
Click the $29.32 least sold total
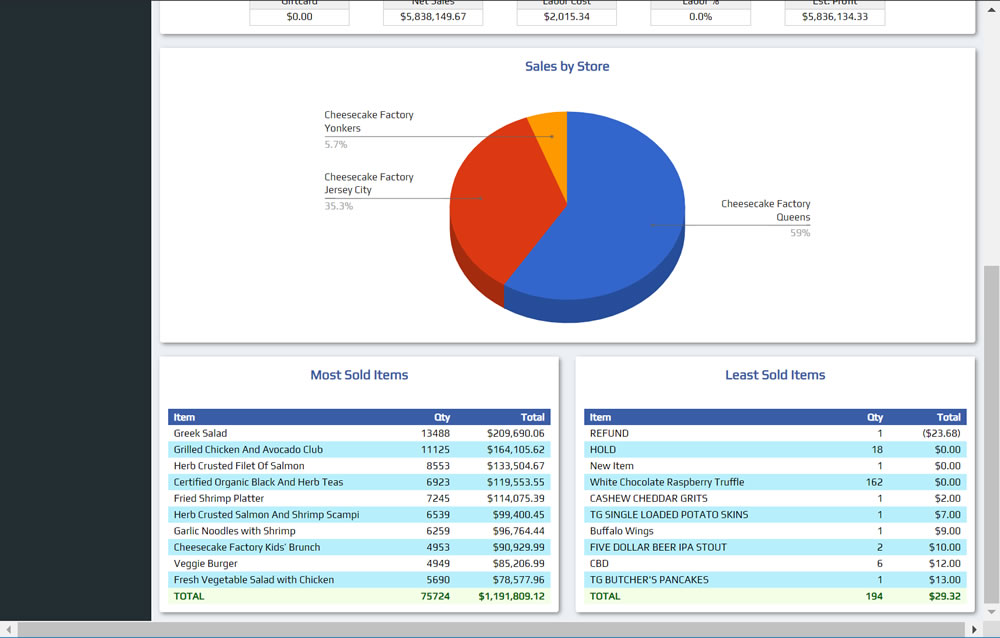coord(945,597)
